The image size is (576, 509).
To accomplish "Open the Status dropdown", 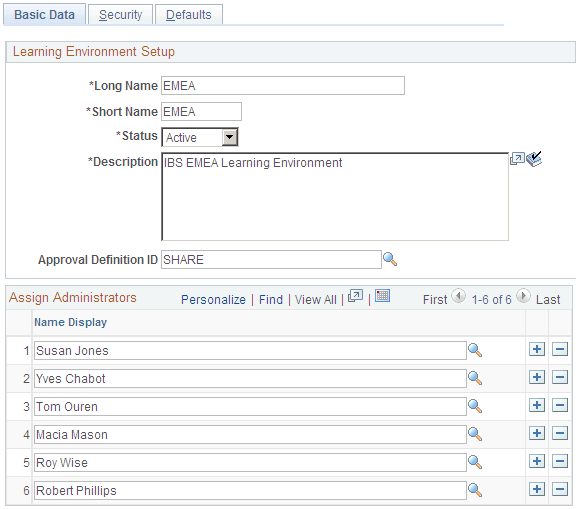I will pos(200,137).
